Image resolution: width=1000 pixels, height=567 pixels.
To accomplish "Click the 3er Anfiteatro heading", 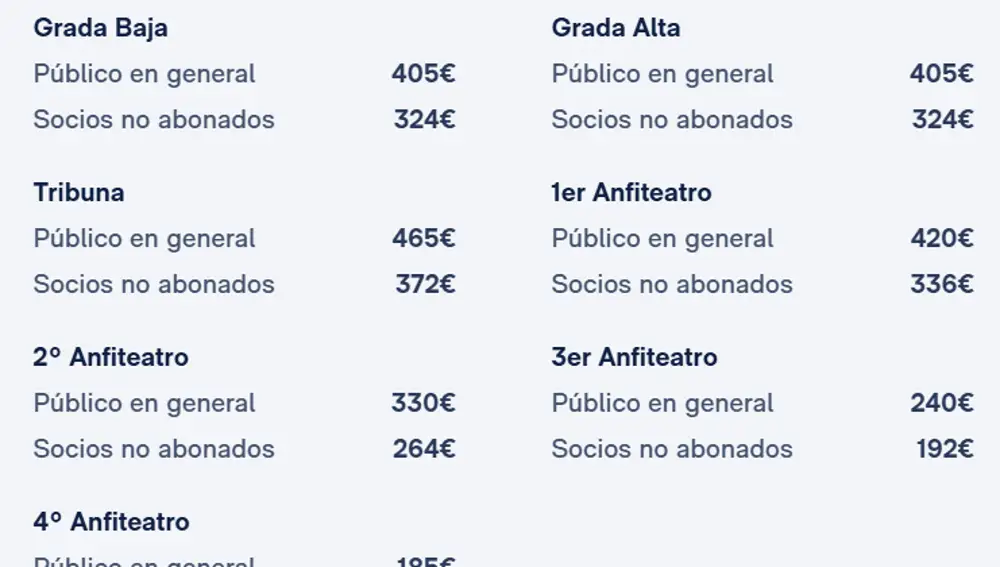I will 634,357.
